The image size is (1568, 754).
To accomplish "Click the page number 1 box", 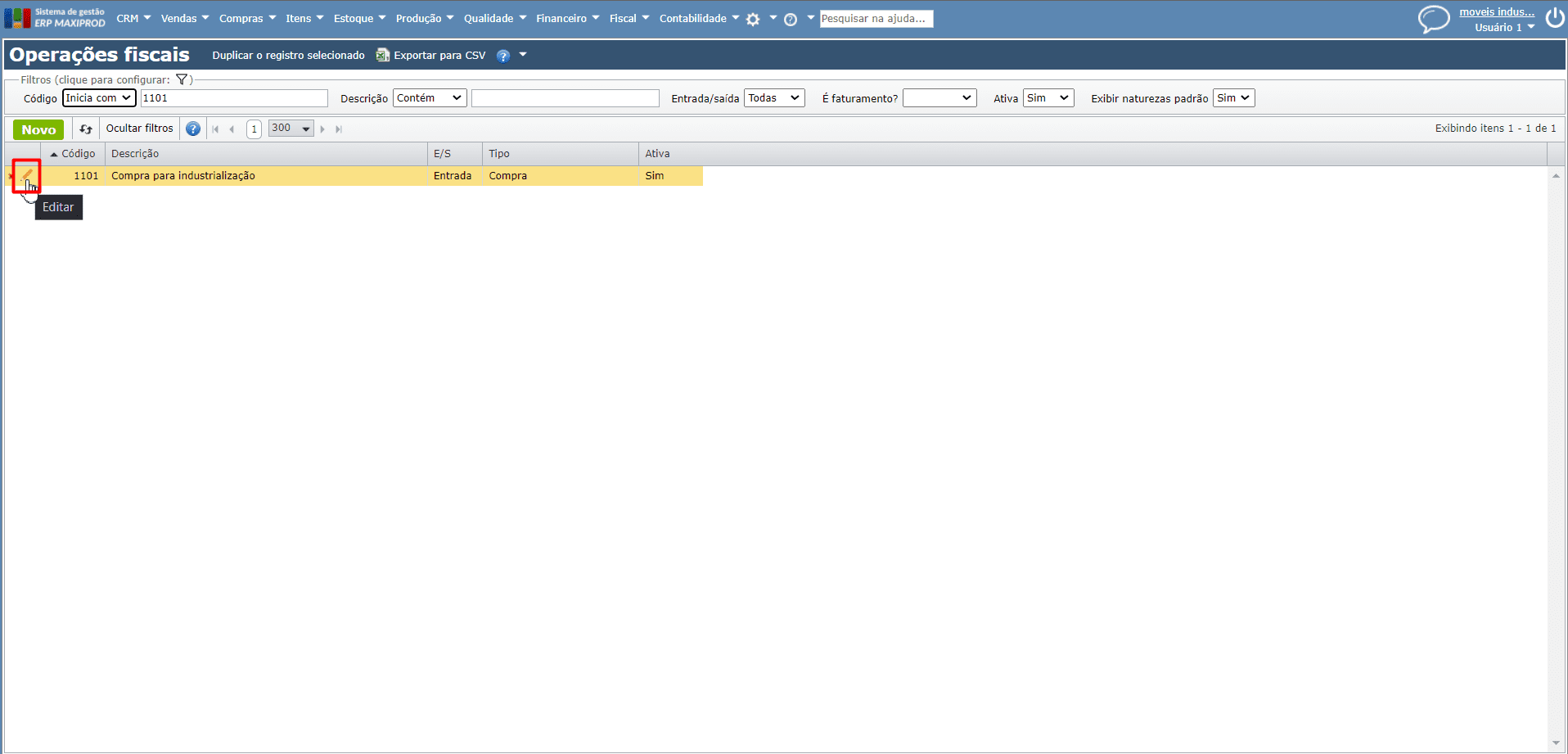I will pyautogui.click(x=255, y=129).
